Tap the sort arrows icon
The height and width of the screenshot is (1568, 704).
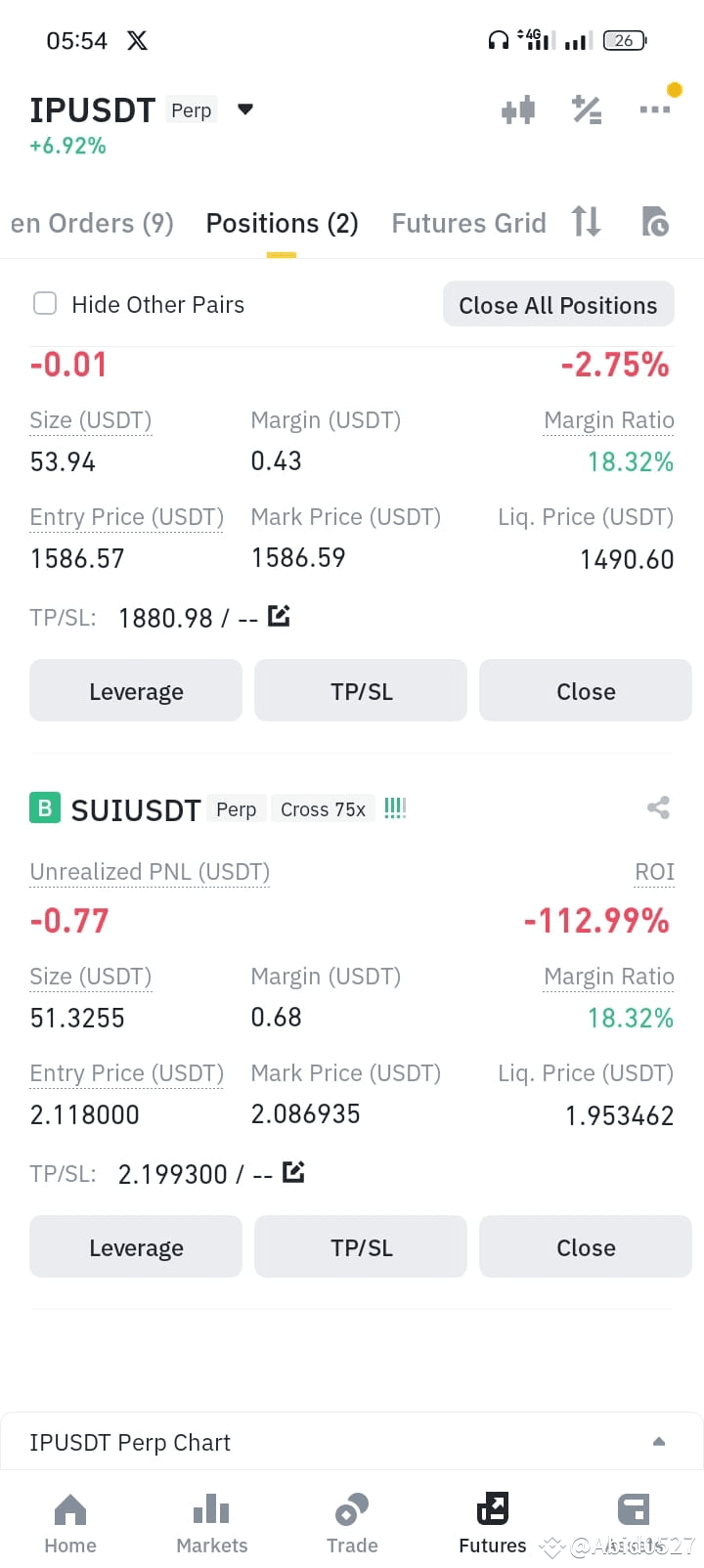click(587, 222)
